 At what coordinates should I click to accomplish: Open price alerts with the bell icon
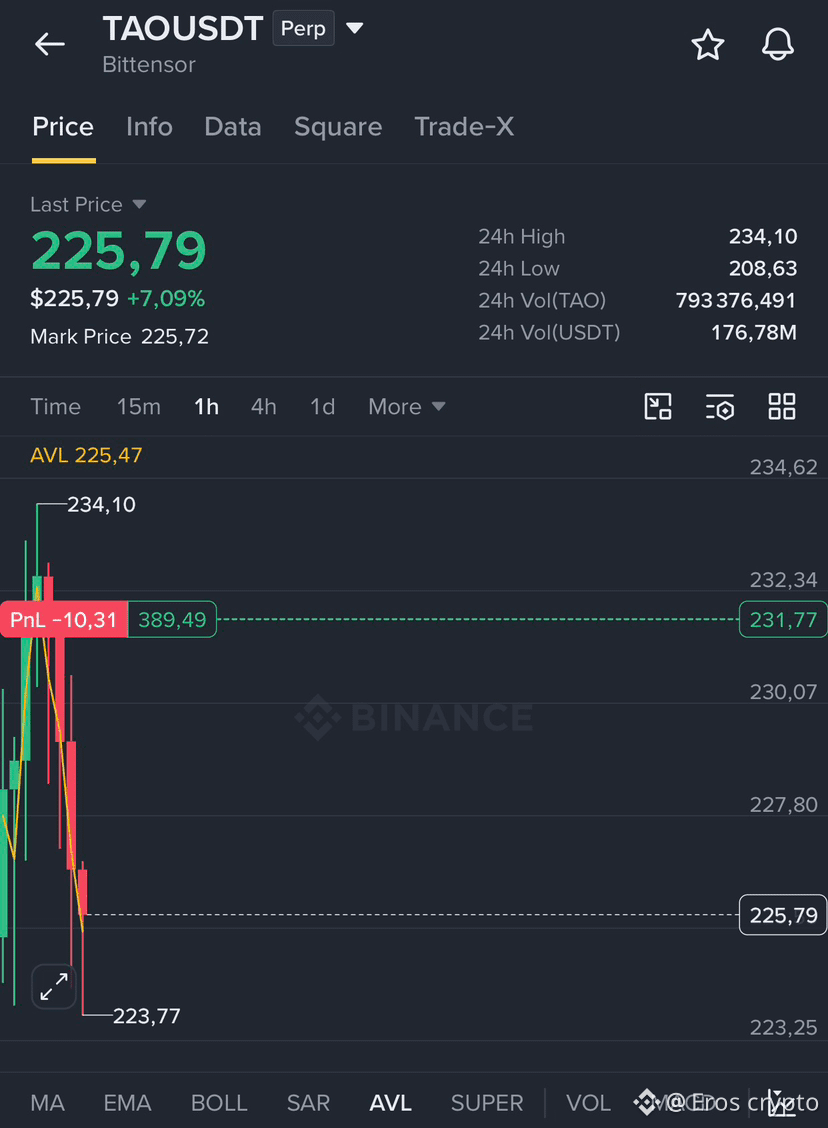coord(778,45)
